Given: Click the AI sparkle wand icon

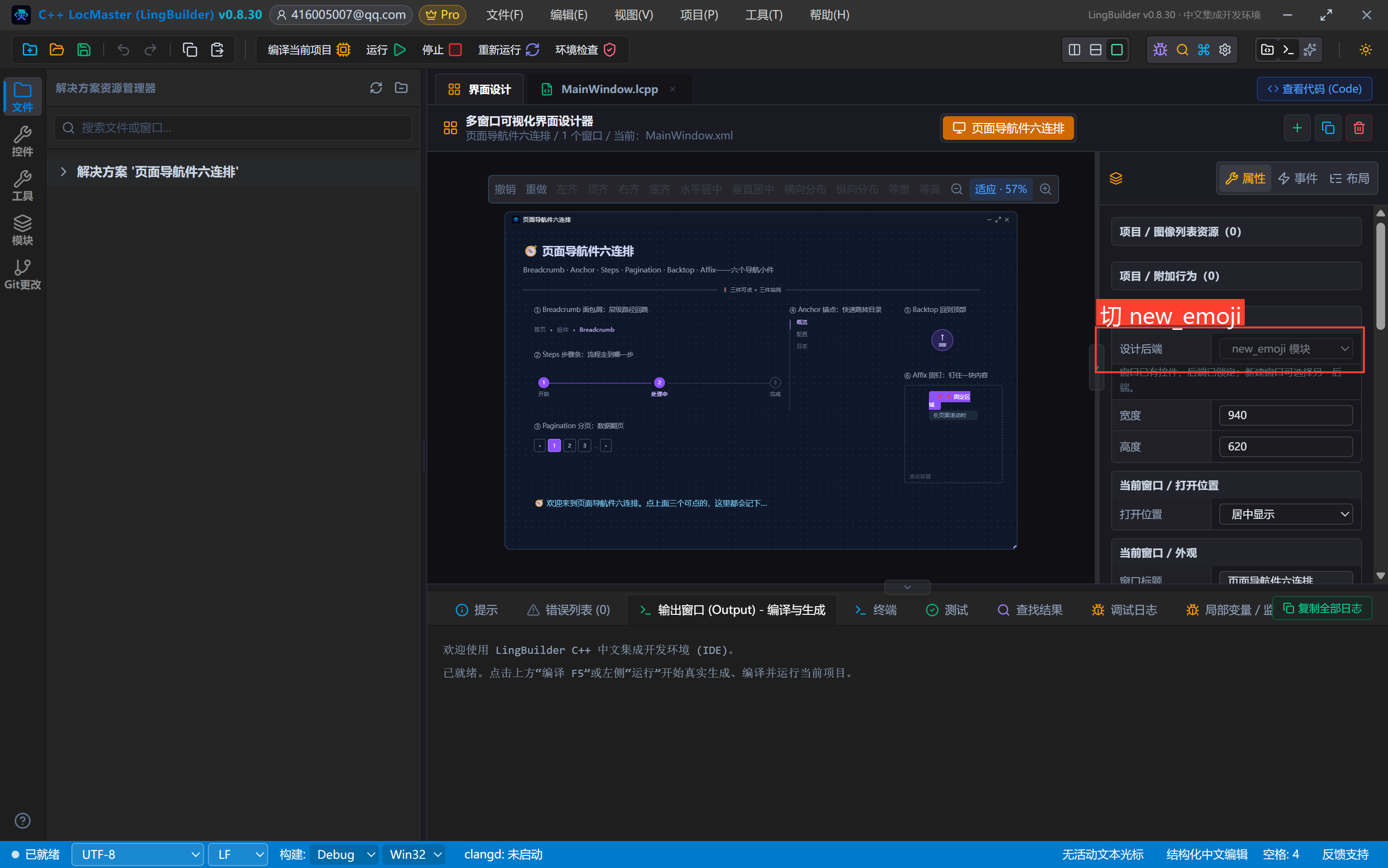Looking at the screenshot, I should [1310, 50].
